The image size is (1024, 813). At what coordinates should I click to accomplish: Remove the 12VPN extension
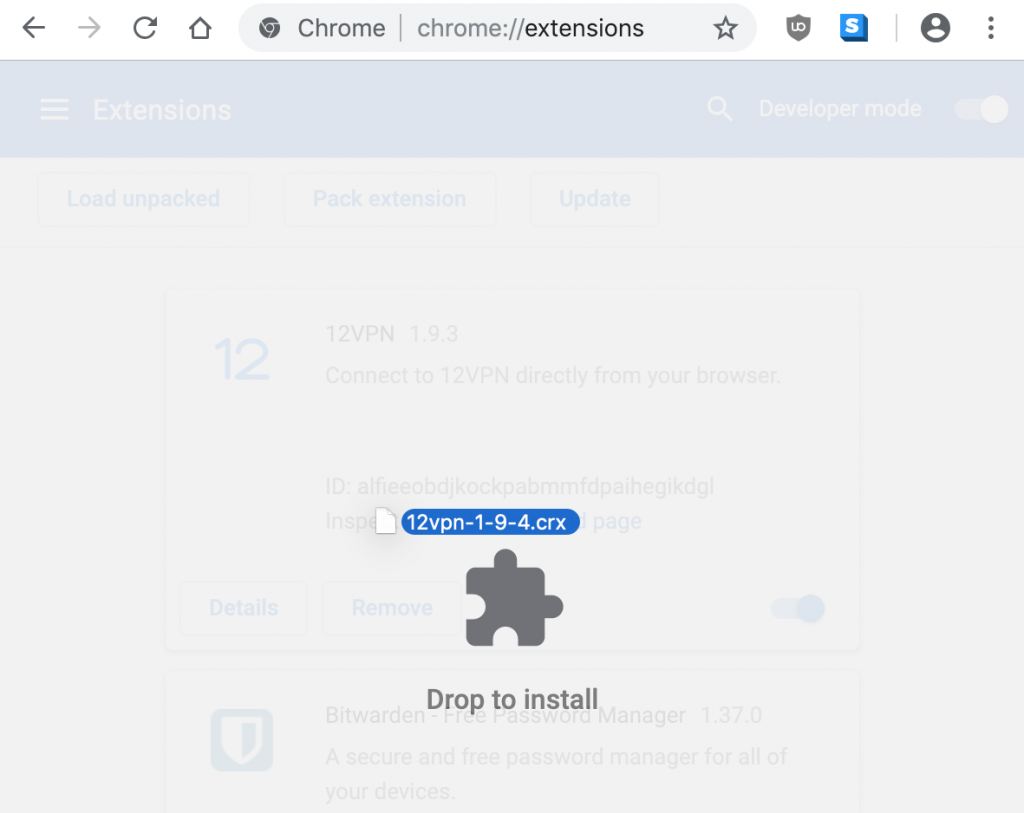tap(391, 608)
